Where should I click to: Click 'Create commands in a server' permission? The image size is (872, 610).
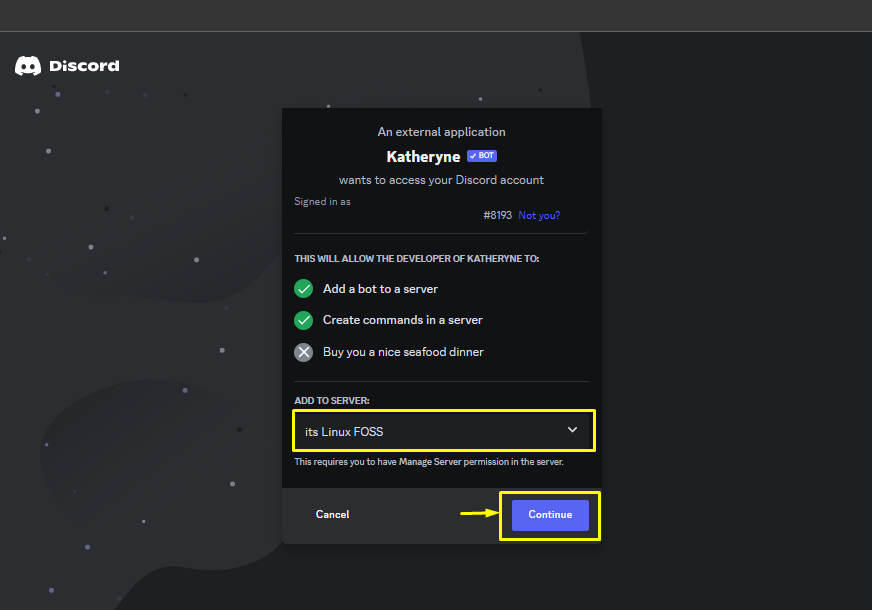403,320
